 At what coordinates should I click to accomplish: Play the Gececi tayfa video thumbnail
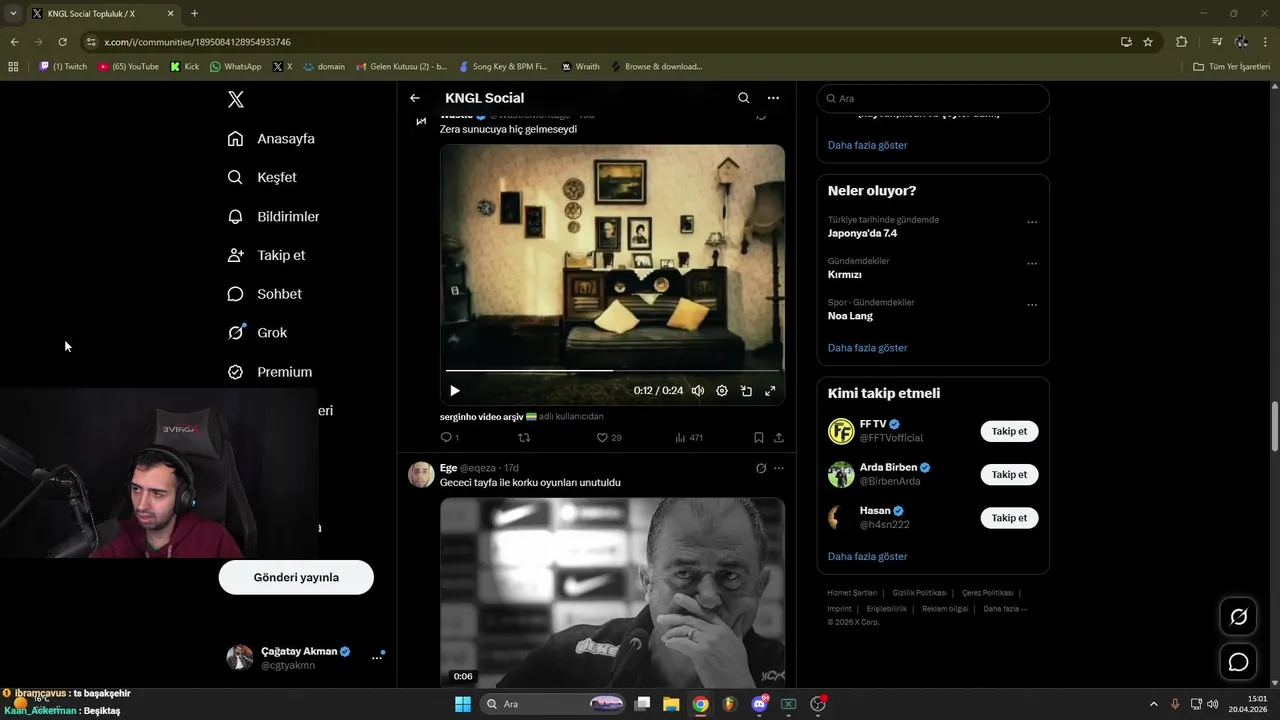[612, 592]
